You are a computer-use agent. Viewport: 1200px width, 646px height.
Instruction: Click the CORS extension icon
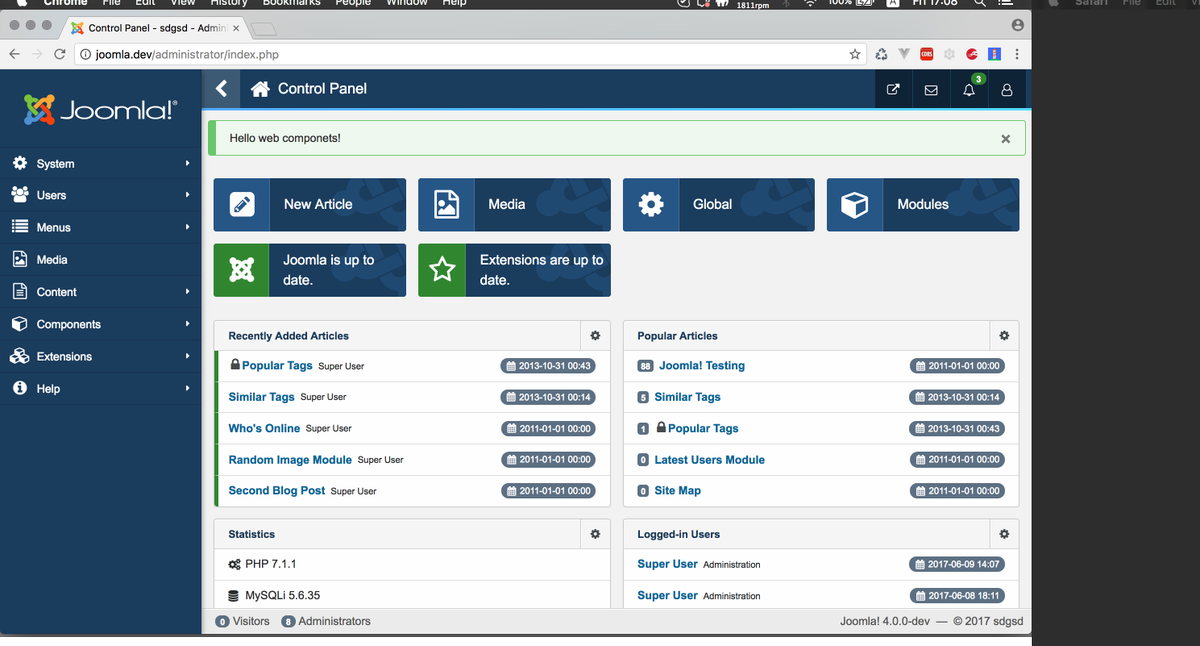(x=927, y=54)
